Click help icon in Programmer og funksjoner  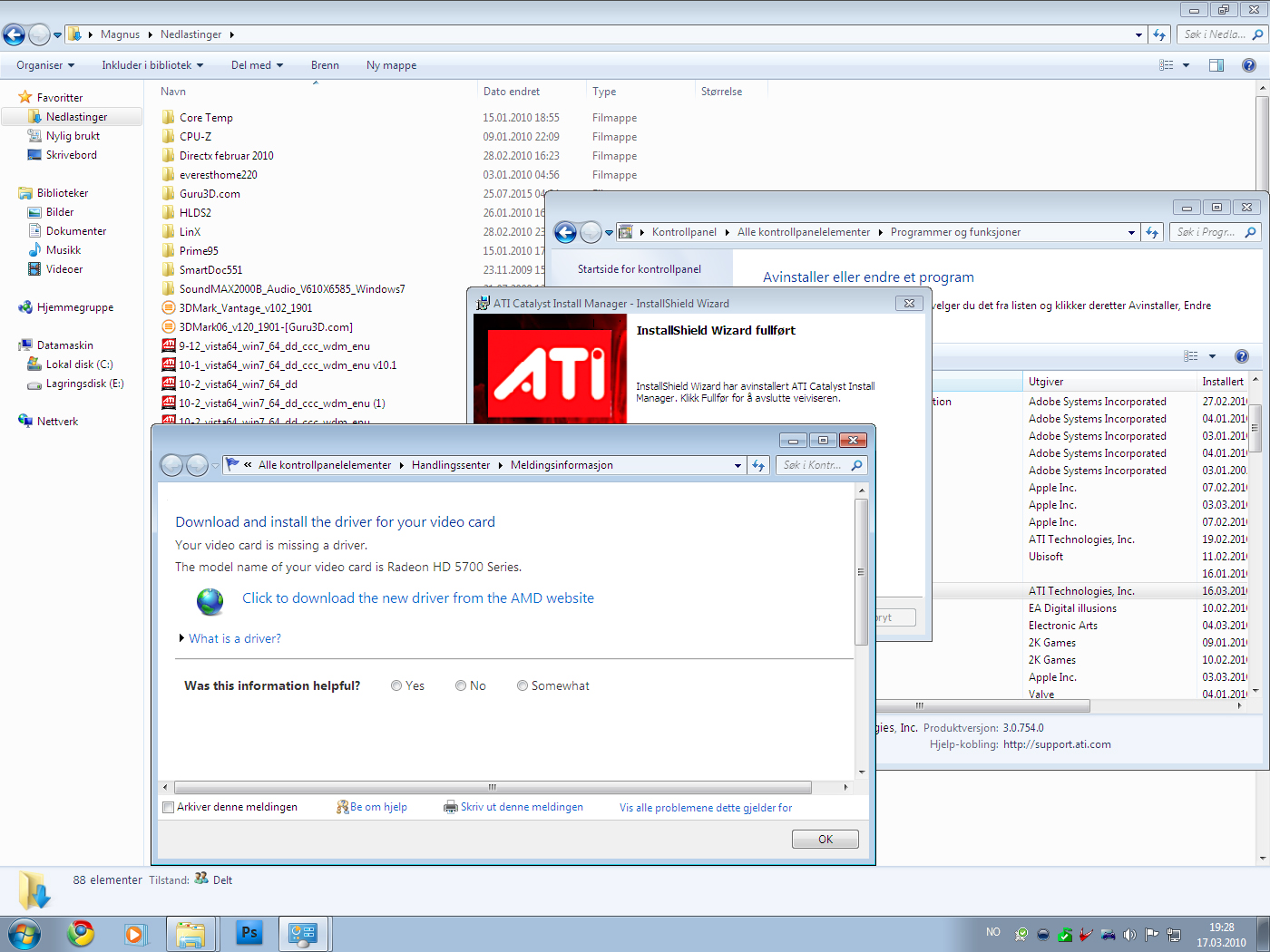click(1242, 356)
